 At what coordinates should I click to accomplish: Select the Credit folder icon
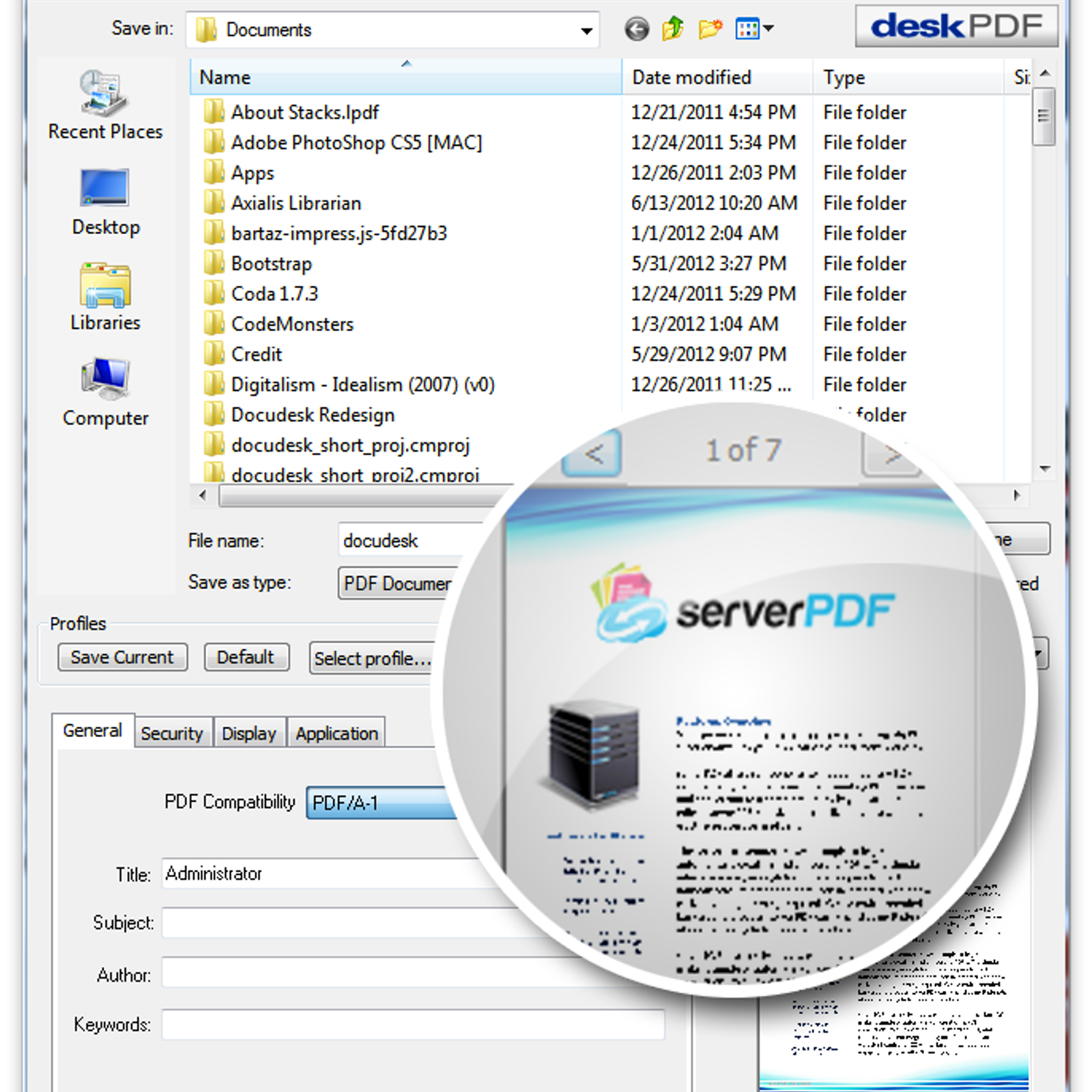click(214, 354)
